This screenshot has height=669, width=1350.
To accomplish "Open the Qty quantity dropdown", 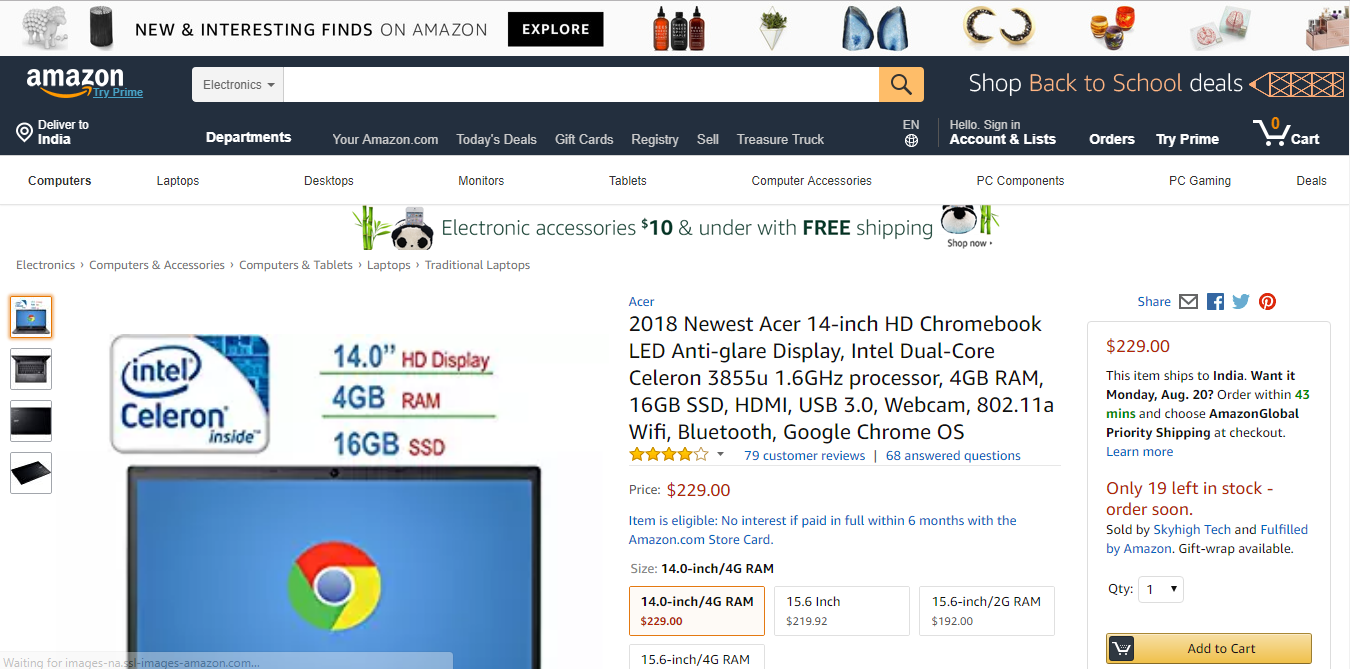I will pos(1161,589).
